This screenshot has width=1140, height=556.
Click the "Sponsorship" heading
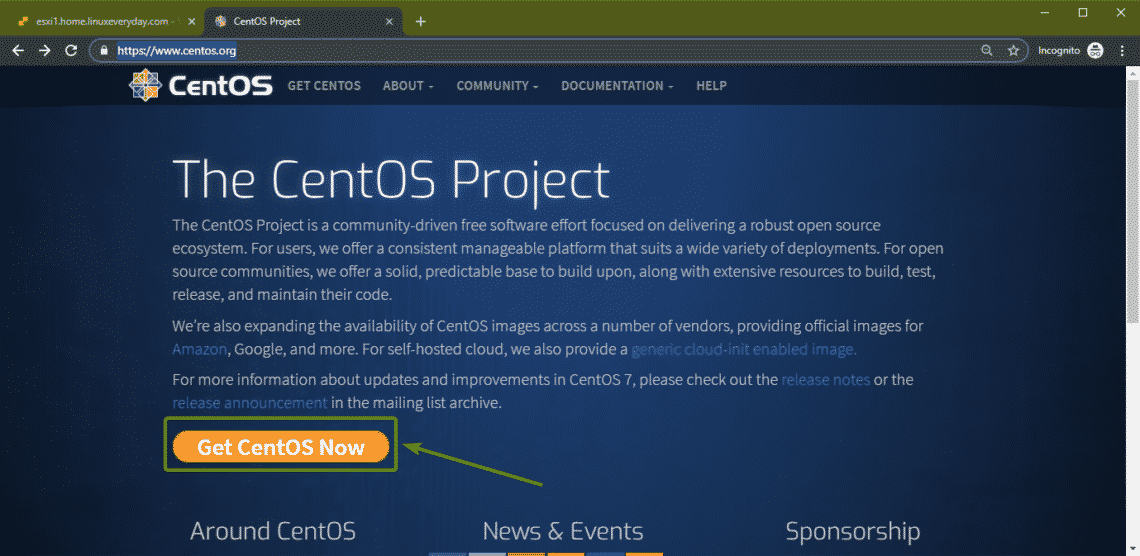tap(853, 531)
